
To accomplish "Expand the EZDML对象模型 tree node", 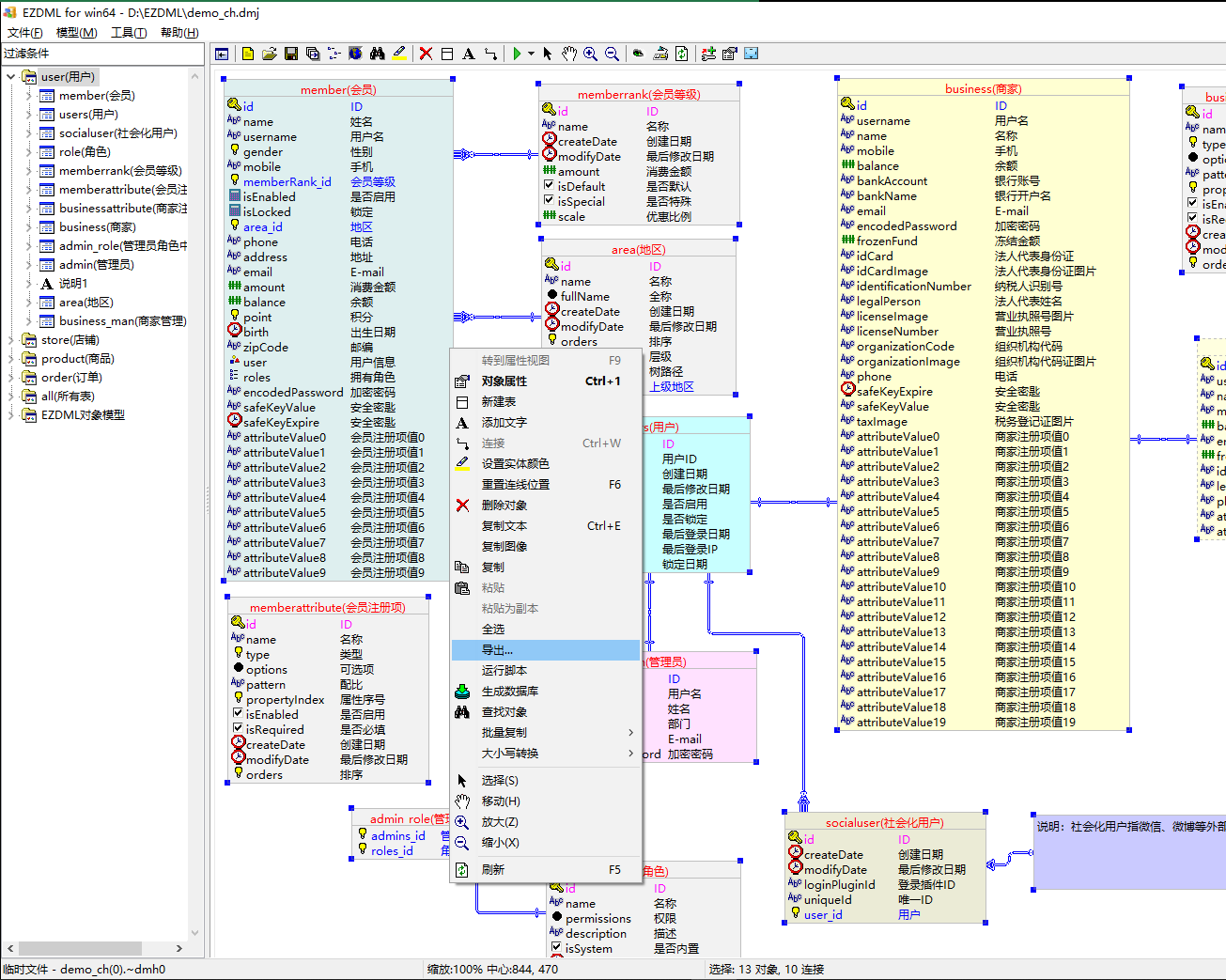I will click(11, 415).
